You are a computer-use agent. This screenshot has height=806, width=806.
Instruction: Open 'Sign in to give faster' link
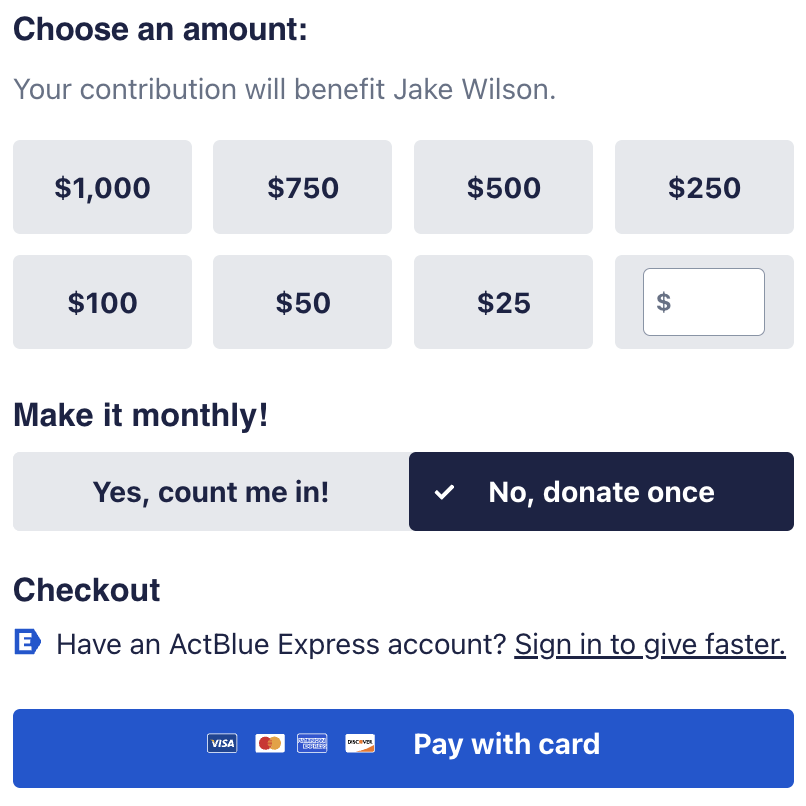point(649,644)
